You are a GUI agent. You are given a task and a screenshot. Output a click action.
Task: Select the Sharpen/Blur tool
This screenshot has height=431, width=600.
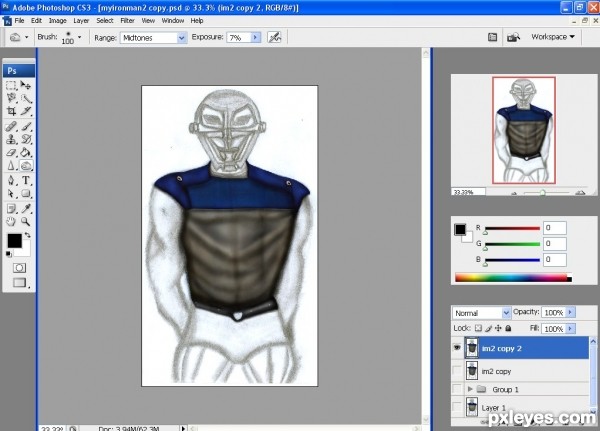(11, 166)
